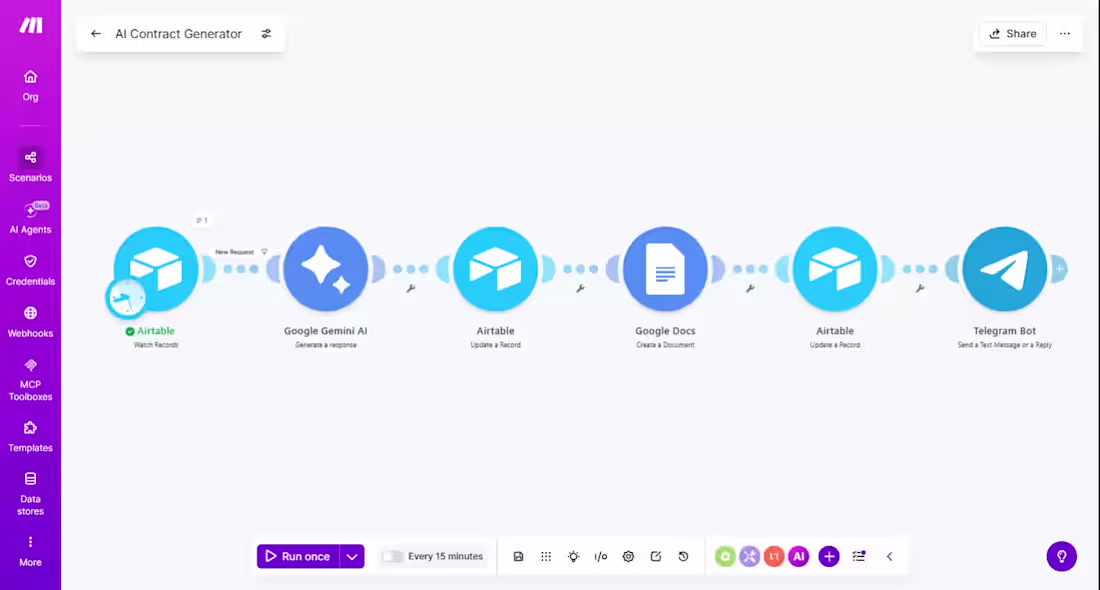Viewport: 1100px width, 590px height.
Task: Open Data stores section
Action: coord(30,494)
